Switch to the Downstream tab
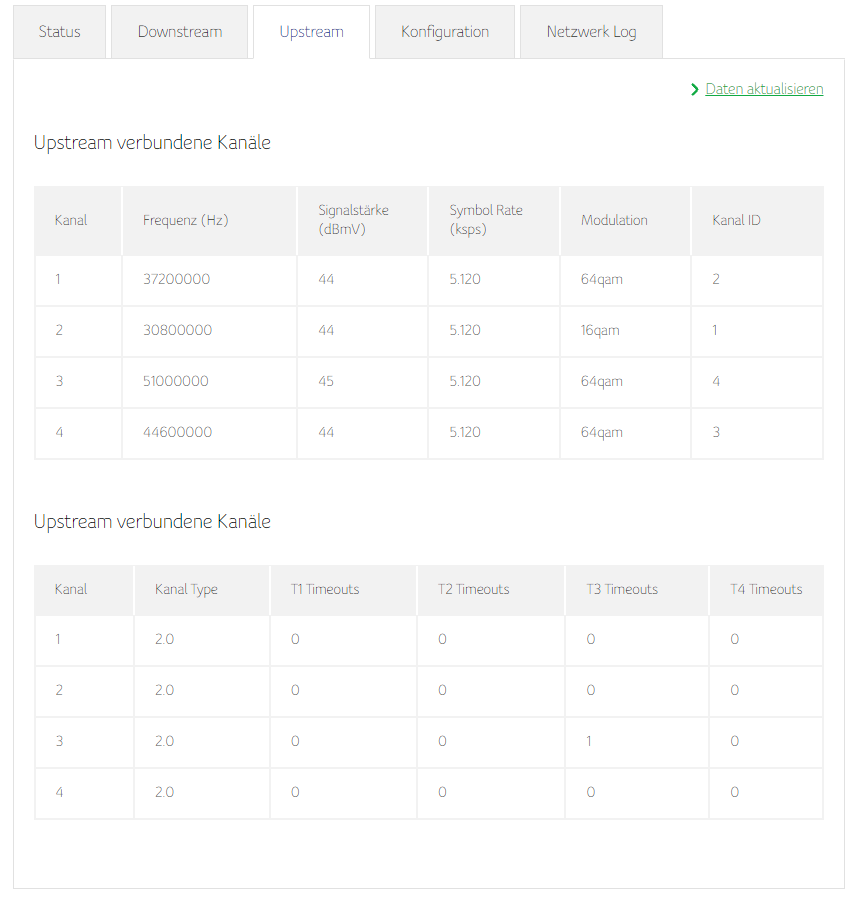 pyautogui.click(x=180, y=32)
